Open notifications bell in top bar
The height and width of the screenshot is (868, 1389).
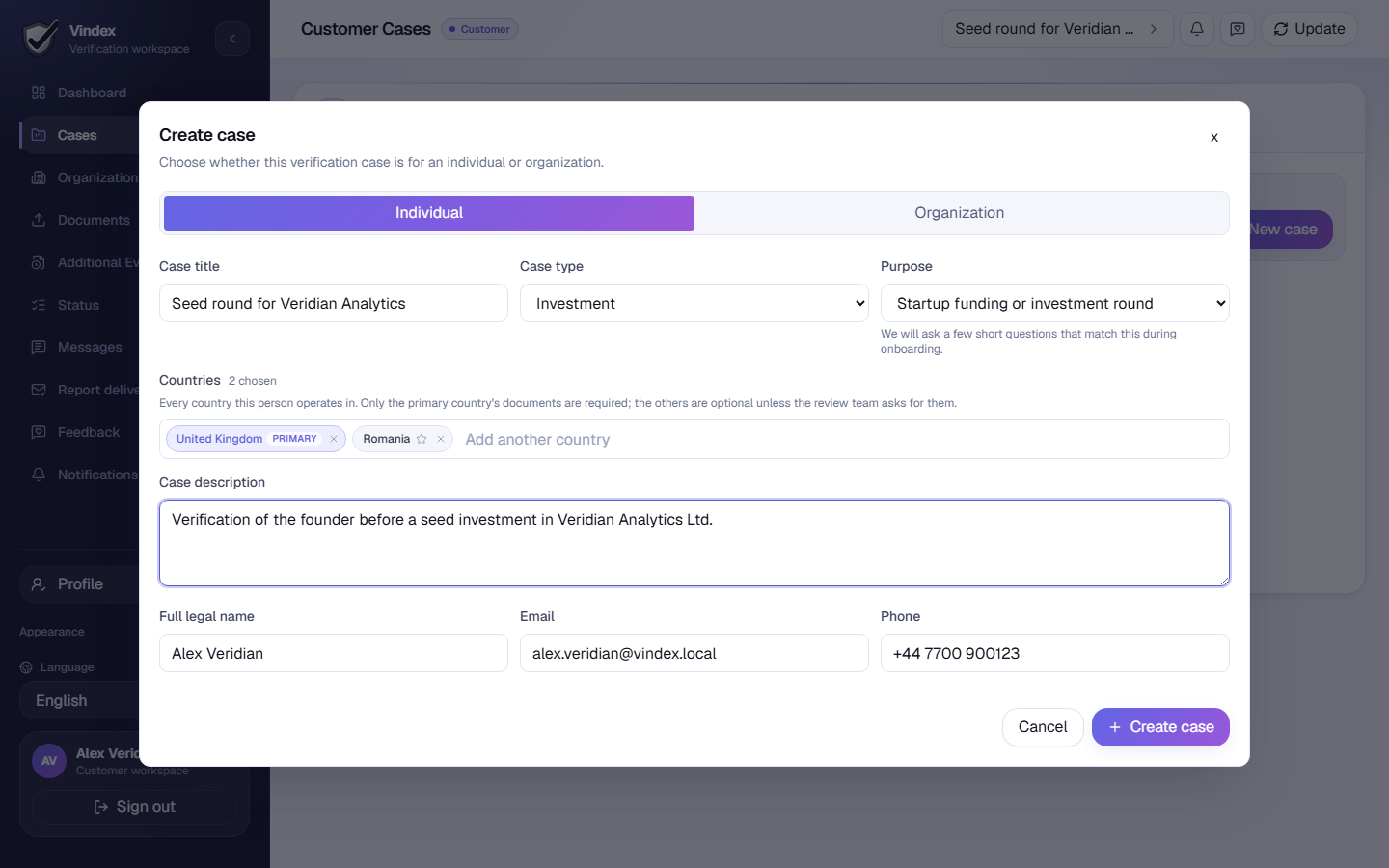point(1197,29)
